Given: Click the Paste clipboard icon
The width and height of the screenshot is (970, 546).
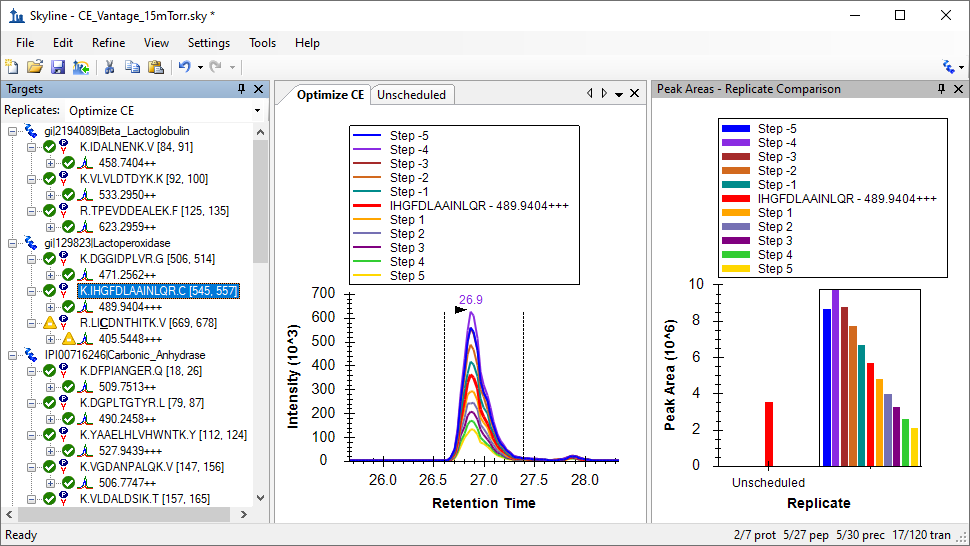Looking at the screenshot, I should 156,67.
